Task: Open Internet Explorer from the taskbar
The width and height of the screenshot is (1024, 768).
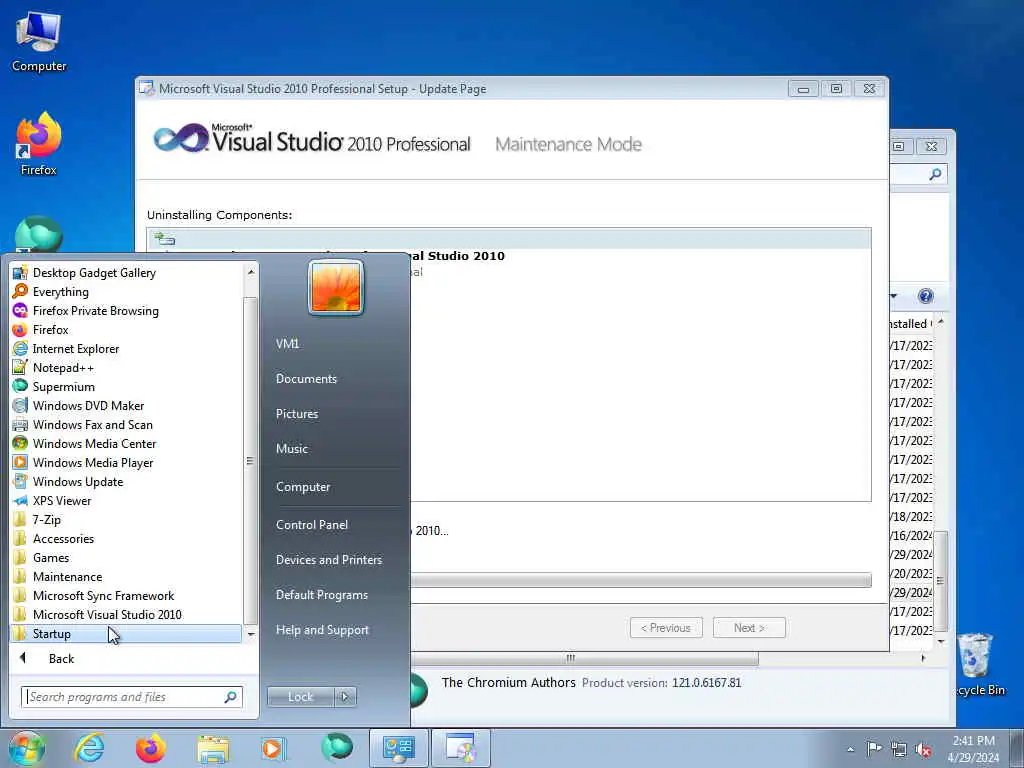Action: point(89,748)
